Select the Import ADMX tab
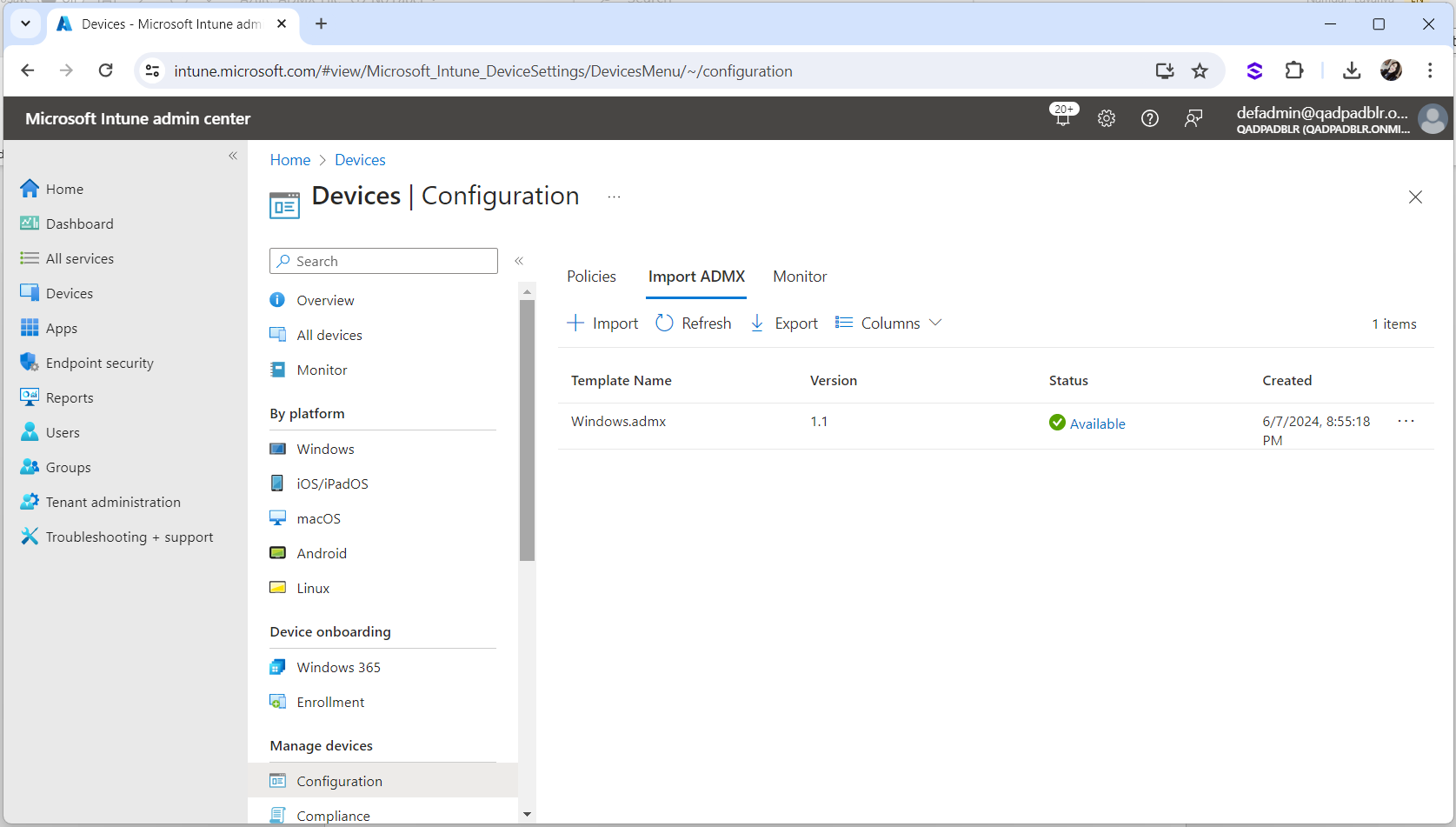Image resolution: width=1456 pixels, height=827 pixels. click(x=696, y=277)
